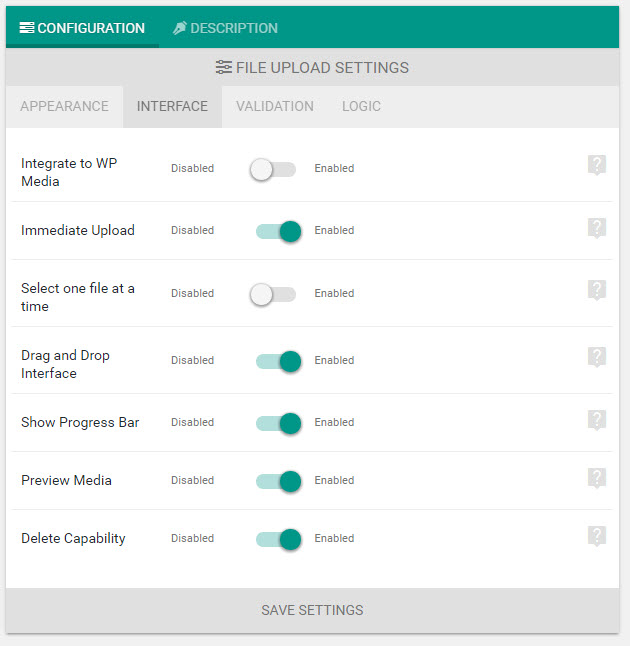Open the Validation tab

(x=274, y=106)
